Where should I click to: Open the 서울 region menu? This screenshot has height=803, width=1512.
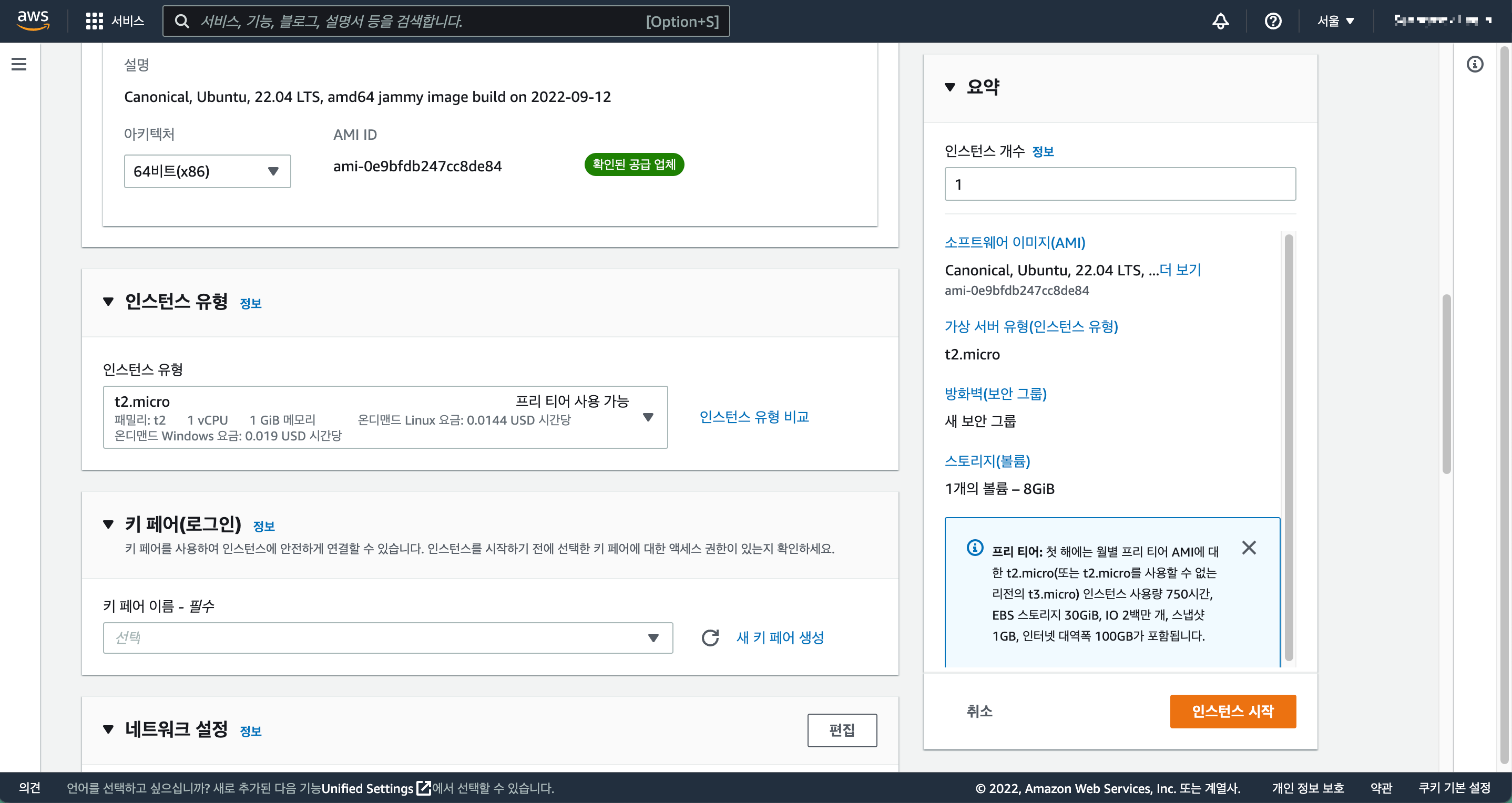pyautogui.click(x=1335, y=21)
